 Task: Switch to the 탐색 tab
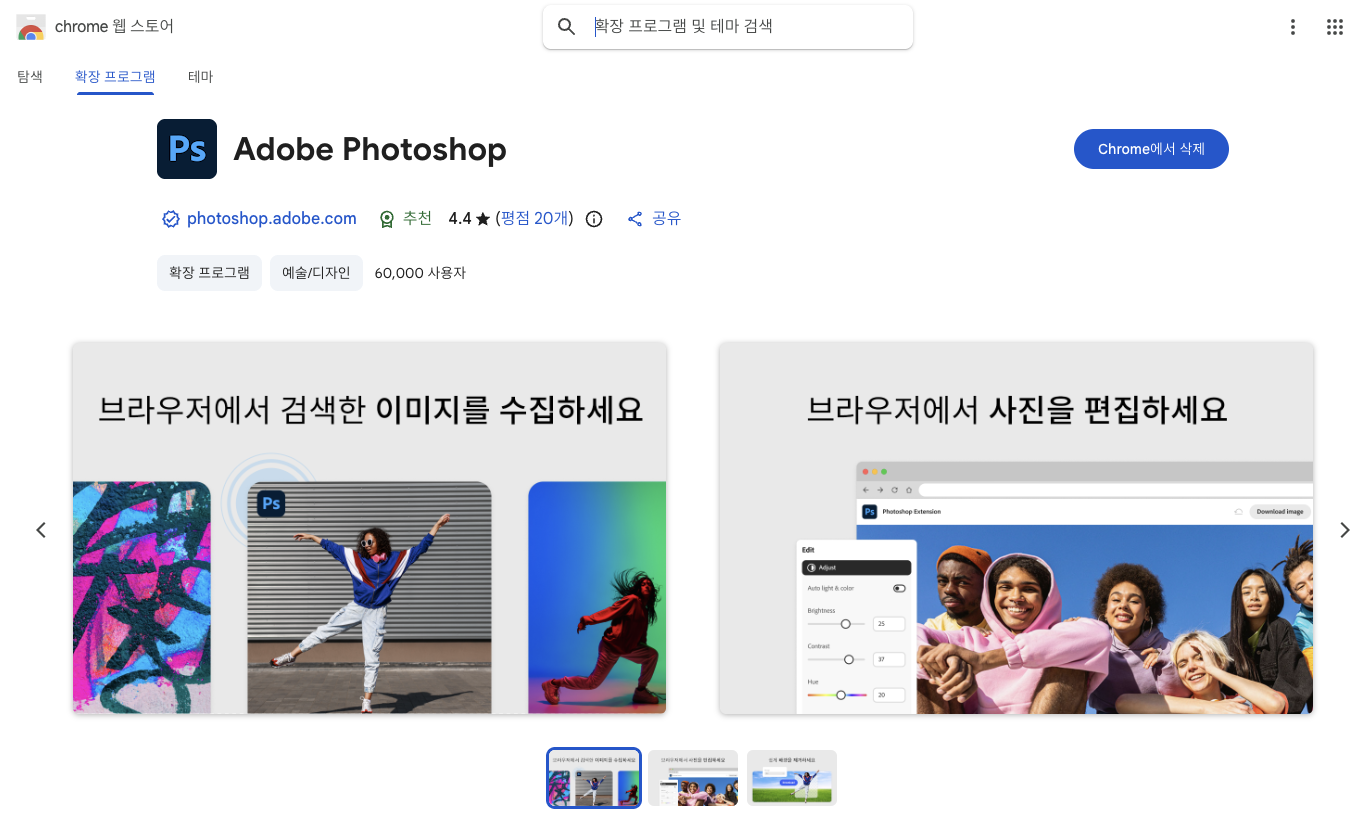tap(30, 77)
